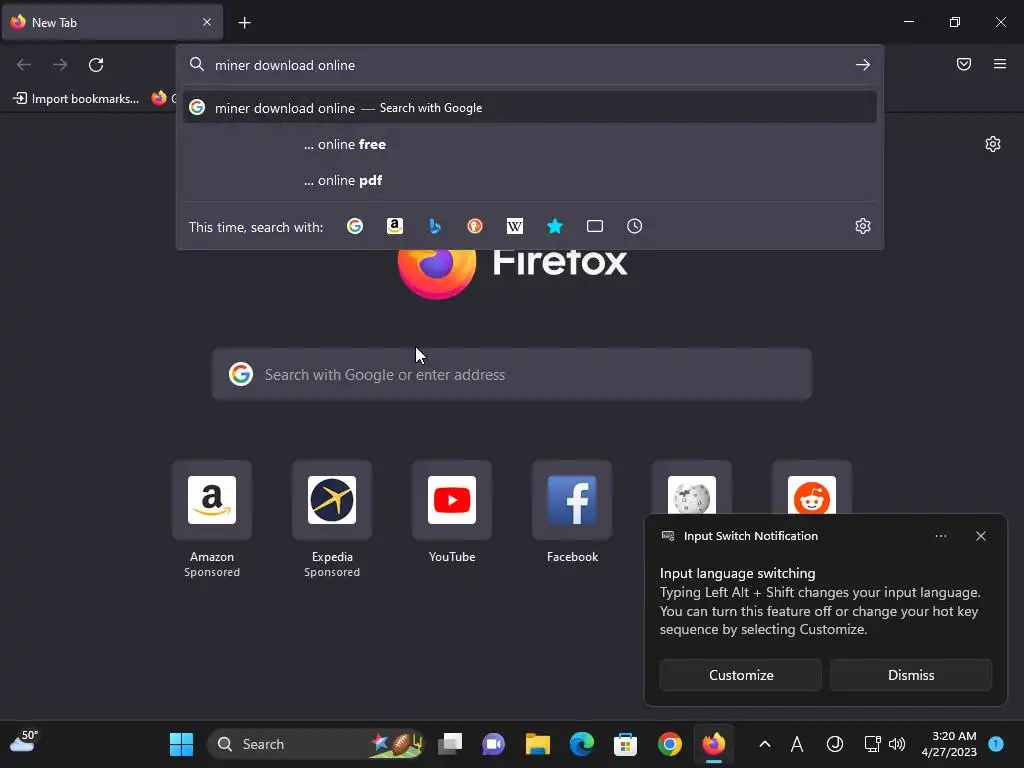Select the New Tab tab
1024x768 pixels.
tap(112, 22)
